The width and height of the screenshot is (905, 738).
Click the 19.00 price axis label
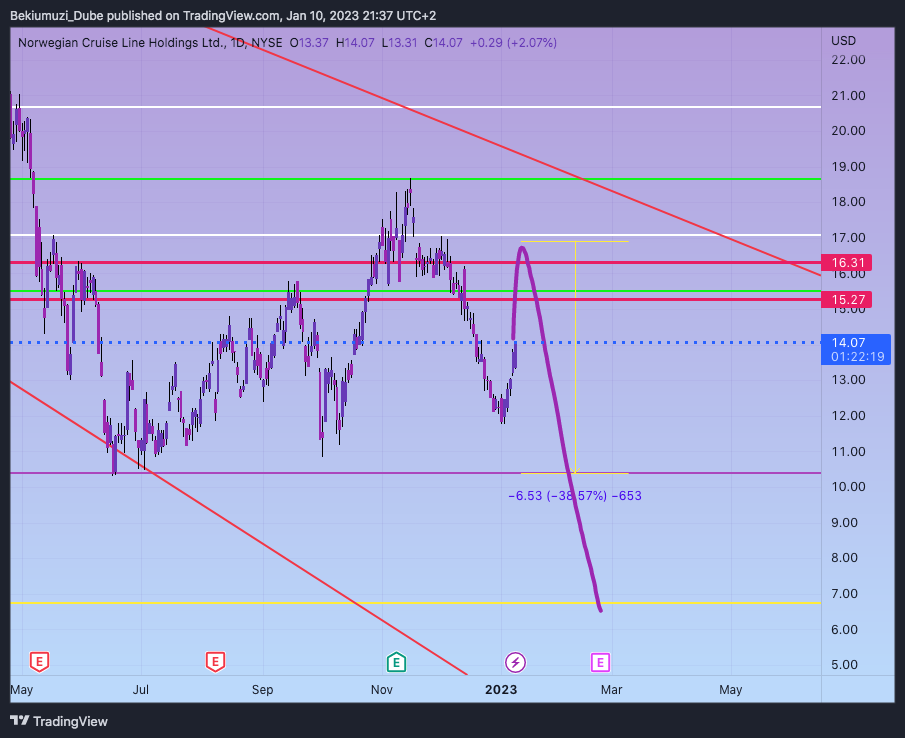(848, 167)
